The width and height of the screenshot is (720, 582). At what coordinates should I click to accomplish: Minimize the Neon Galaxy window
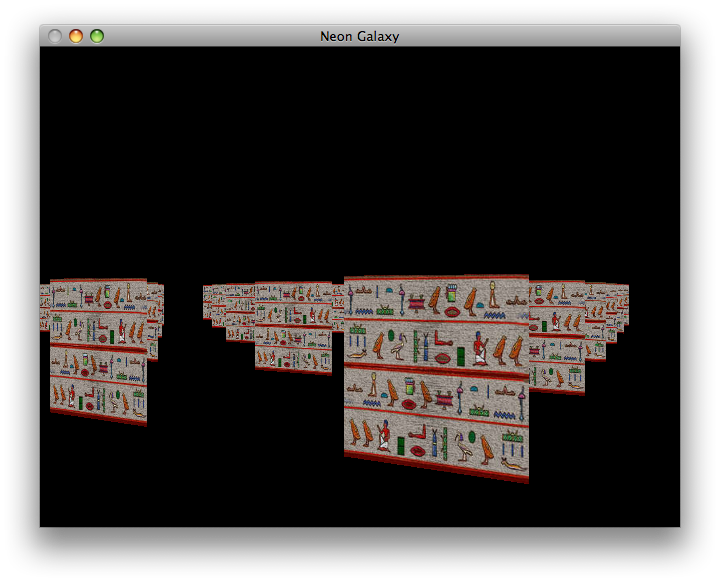pos(76,36)
